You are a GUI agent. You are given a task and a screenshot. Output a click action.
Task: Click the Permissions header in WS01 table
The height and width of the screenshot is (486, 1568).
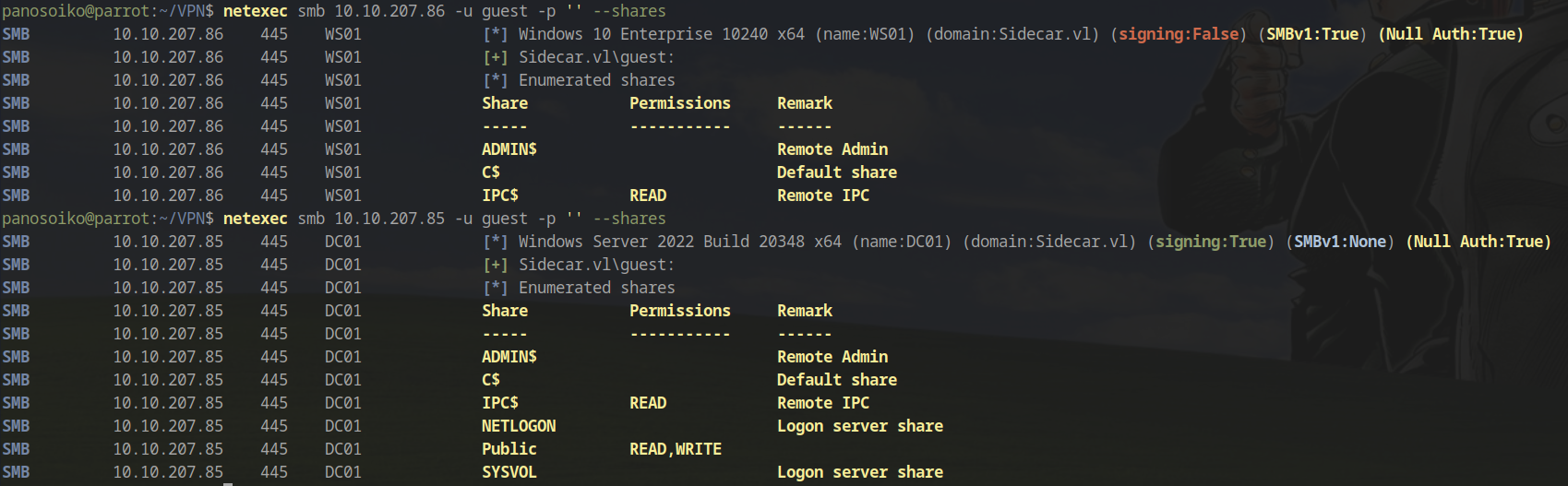680,103
